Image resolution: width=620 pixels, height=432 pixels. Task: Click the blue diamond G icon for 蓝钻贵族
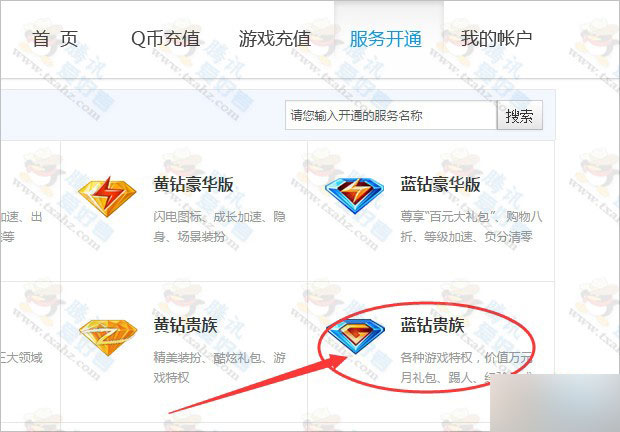(x=355, y=336)
